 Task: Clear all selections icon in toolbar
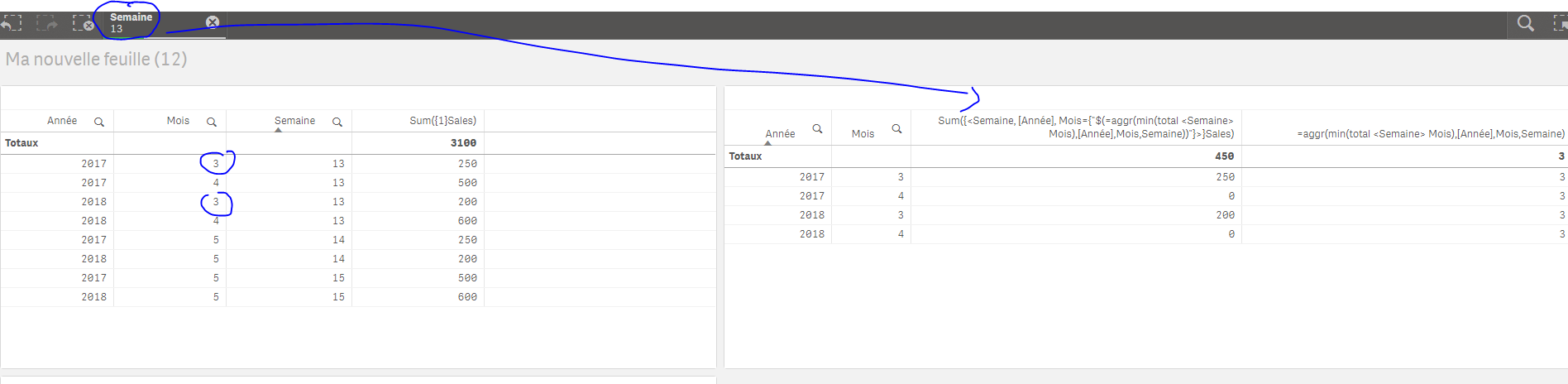click(x=83, y=23)
